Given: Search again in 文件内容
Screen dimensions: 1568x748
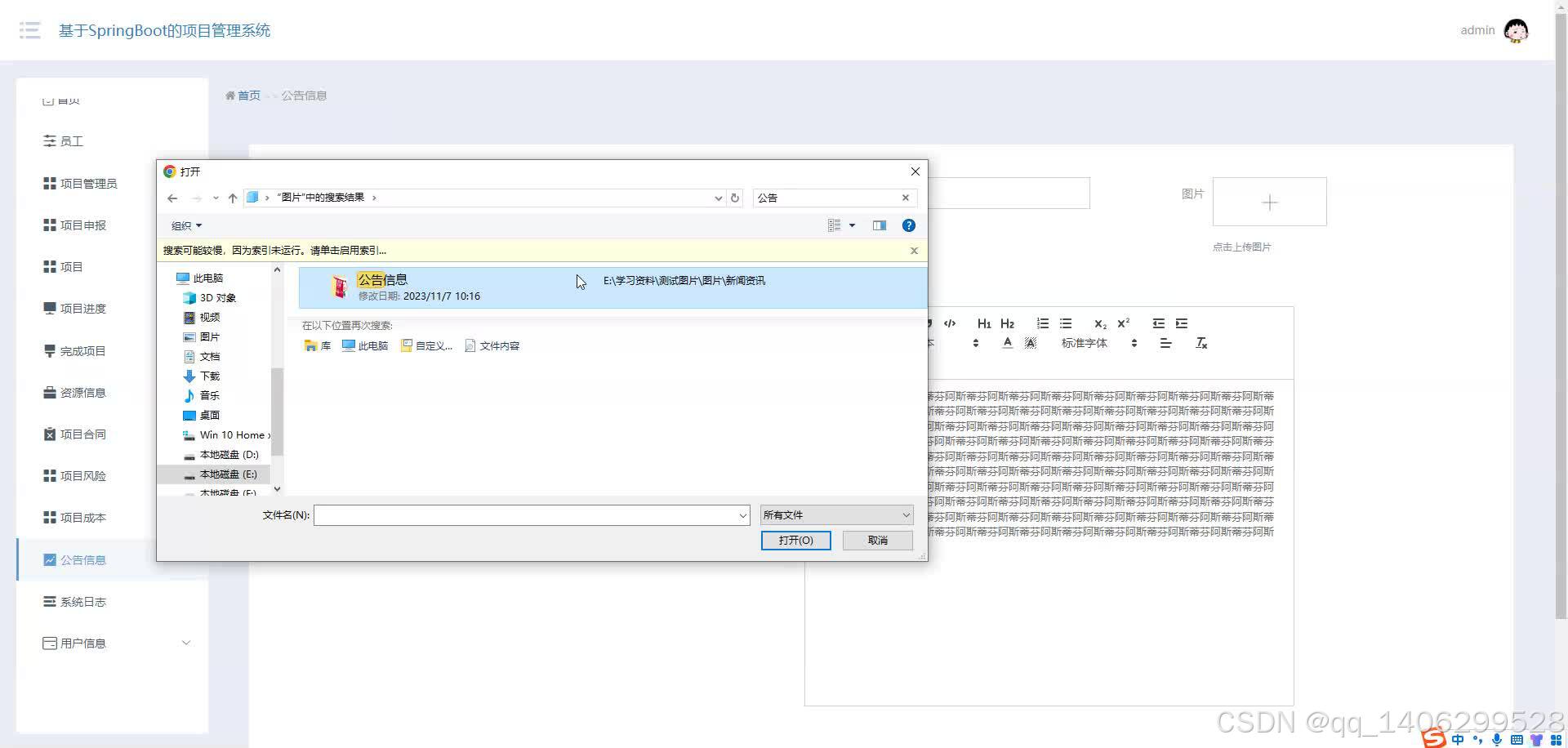Looking at the screenshot, I should tap(492, 346).
